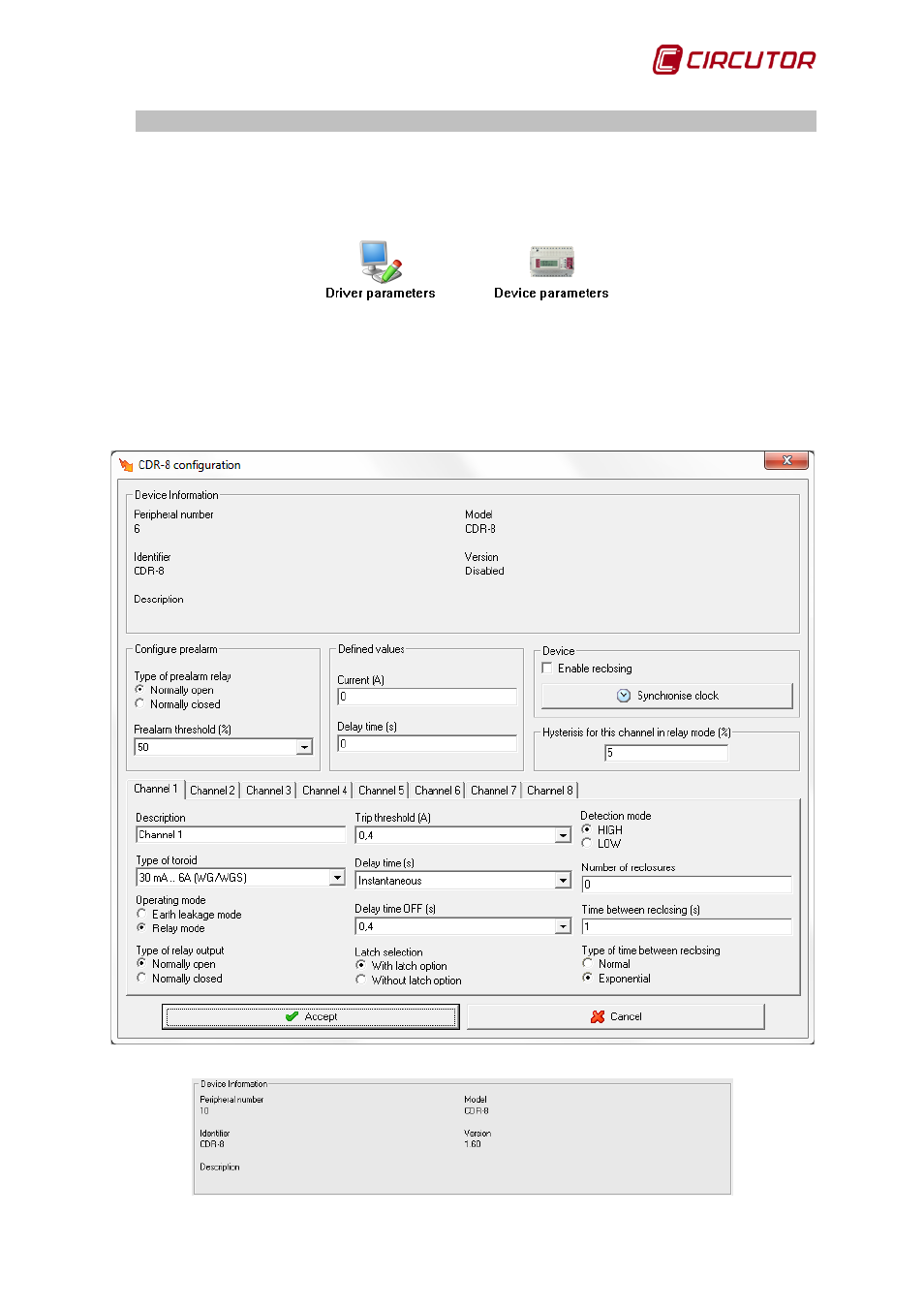The height and width of the screenshot is (1308, 924).
Task: Click the version '1.60' text below
Action: [473, 1144]
